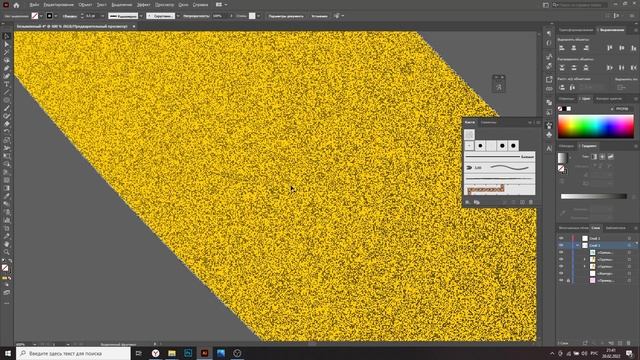
Task: Select the Zoom magnifier tool
Action: [7, 252]
